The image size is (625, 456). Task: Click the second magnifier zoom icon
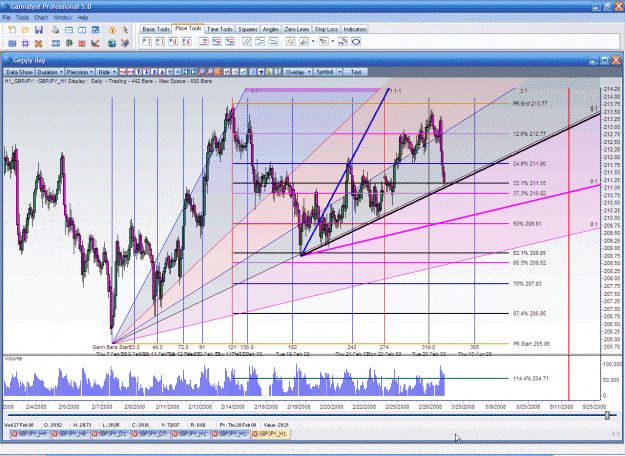click(210, 72)
